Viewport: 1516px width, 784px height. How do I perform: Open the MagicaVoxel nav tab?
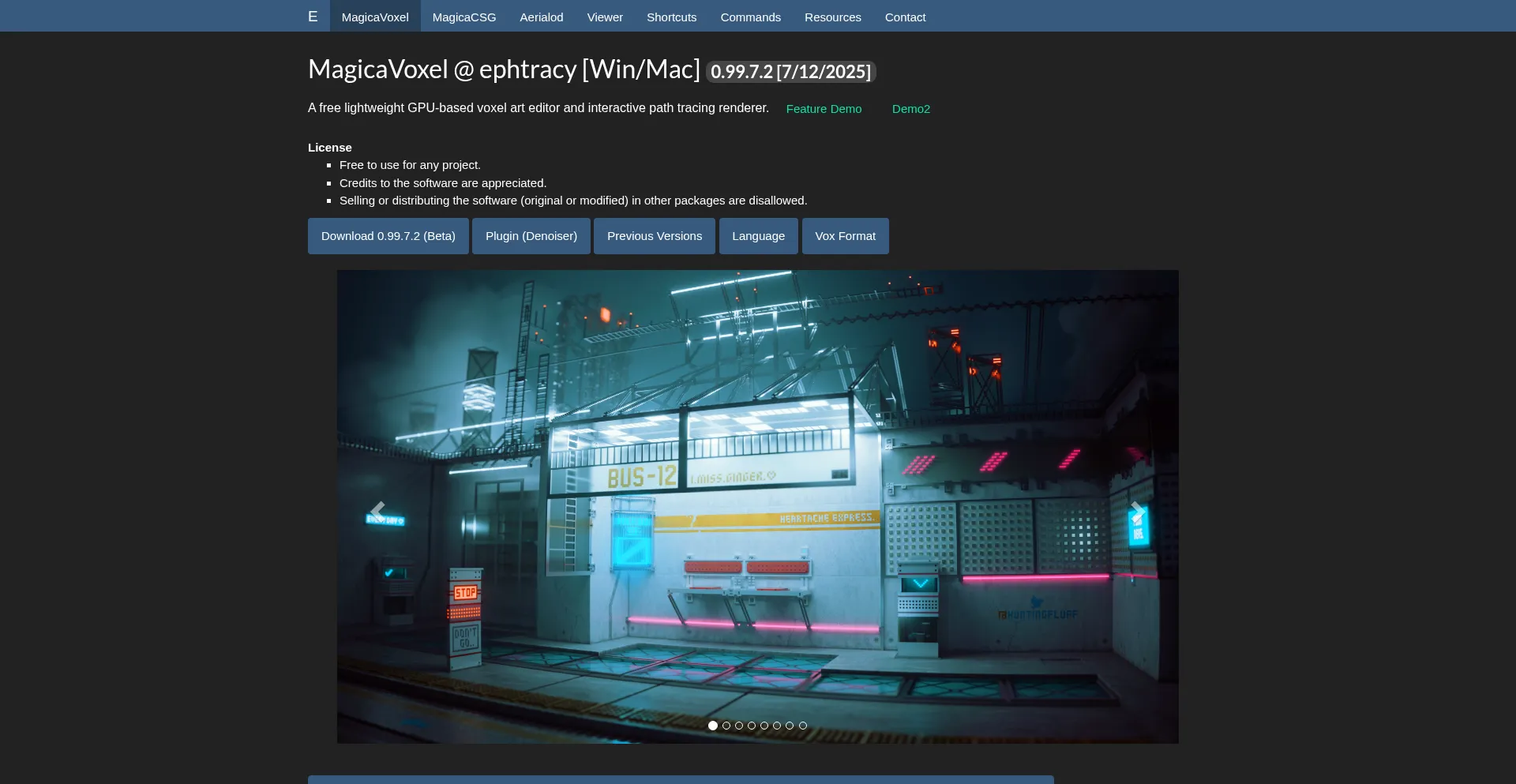click(375, 17)
